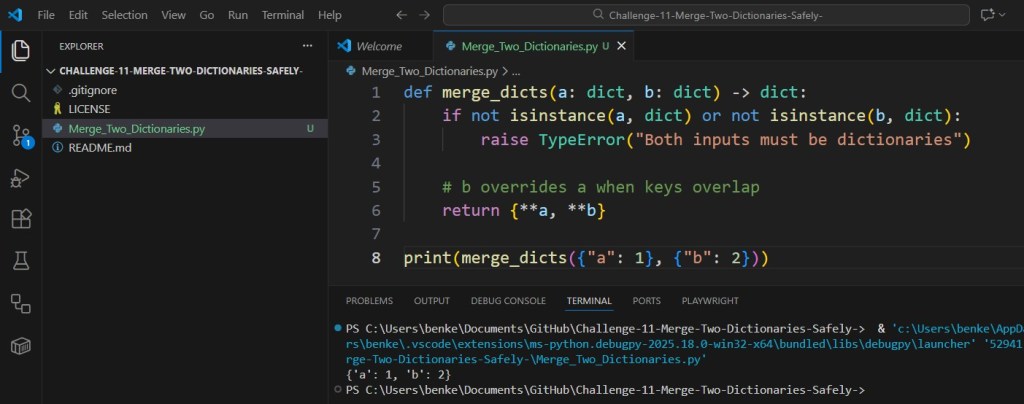Select the TERMINAL panel tab

[x=589, y=301]
